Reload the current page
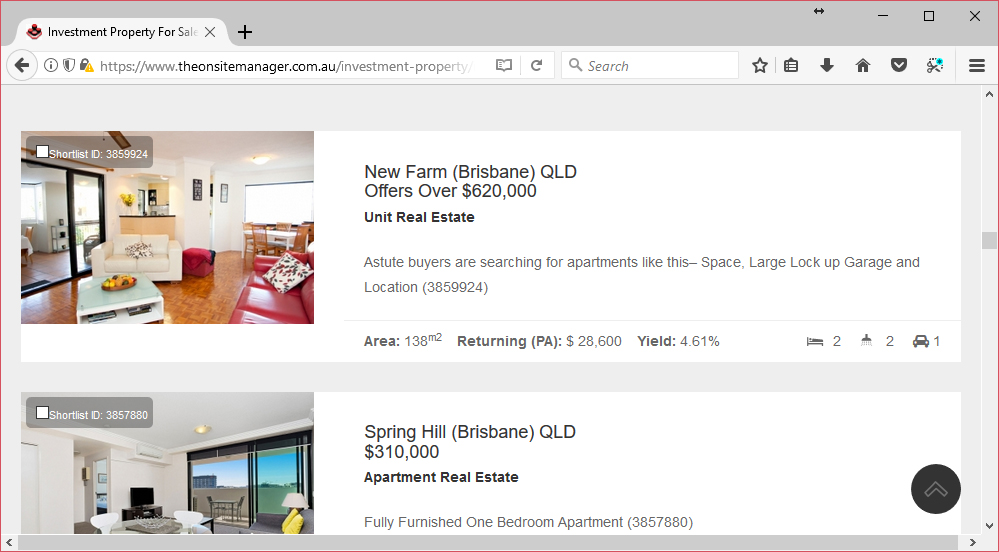Image resolution: width=999 pixels, height=552 pixels. pos(536,65)
